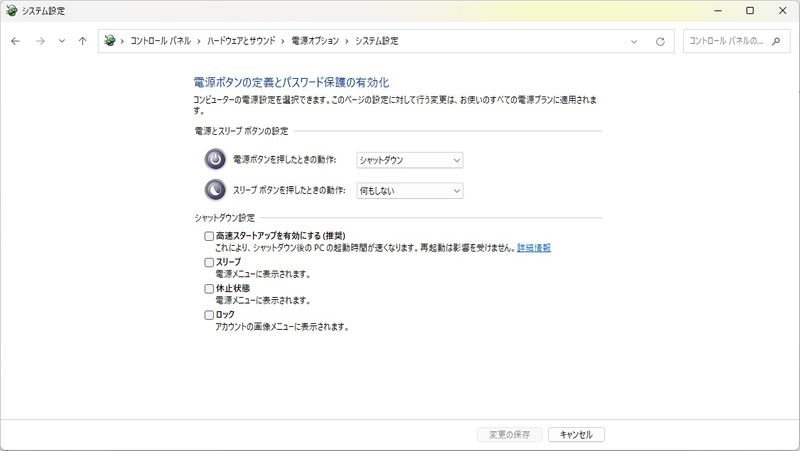Click the power button icon
800x451 pixels.
click(215, 160)
